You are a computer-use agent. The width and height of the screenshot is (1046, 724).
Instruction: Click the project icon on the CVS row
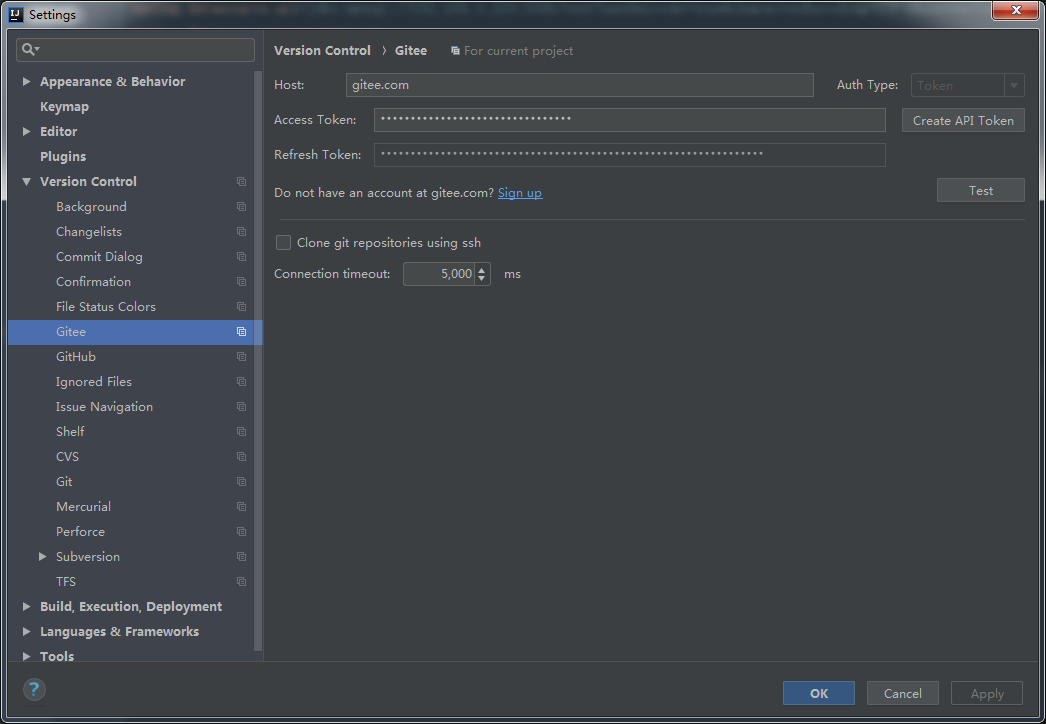tap(241, 457)
